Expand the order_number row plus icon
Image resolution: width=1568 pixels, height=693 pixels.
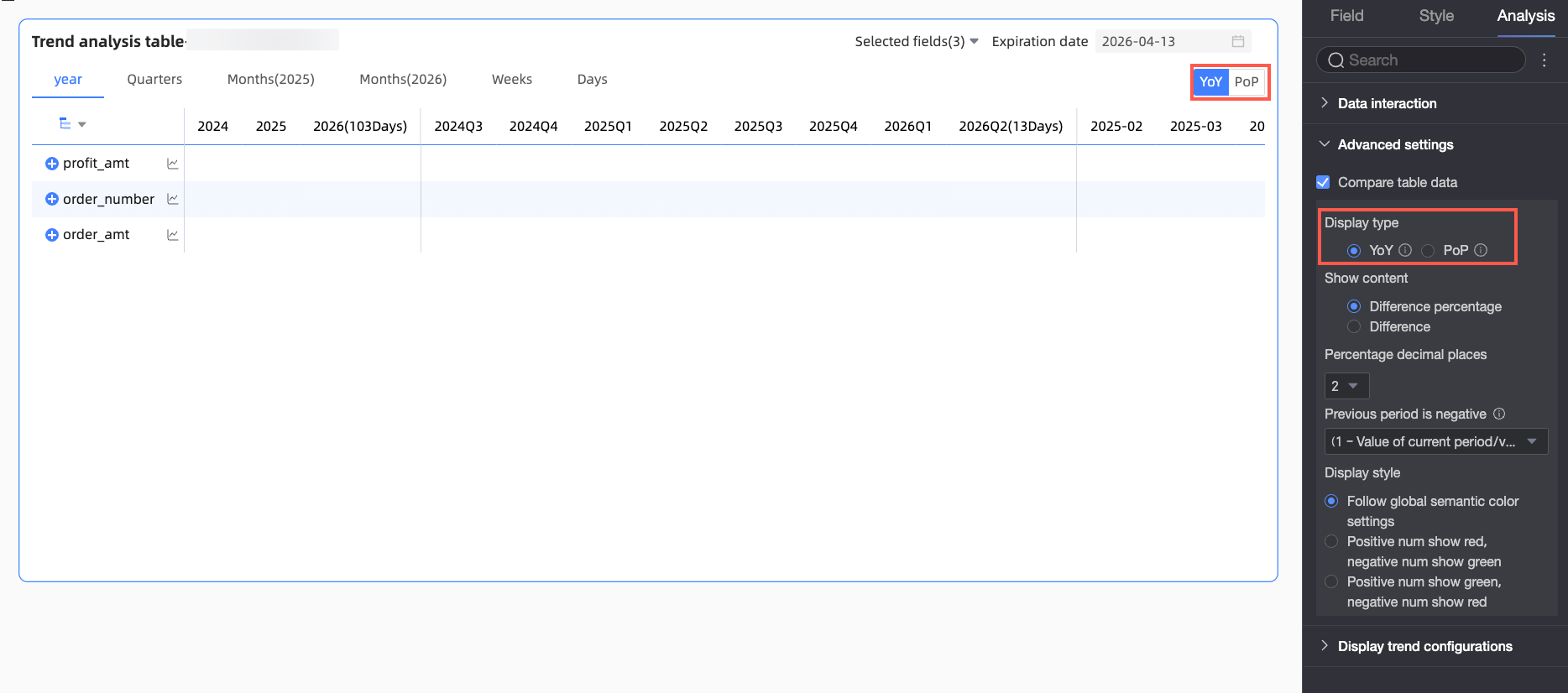coord(51,199)
